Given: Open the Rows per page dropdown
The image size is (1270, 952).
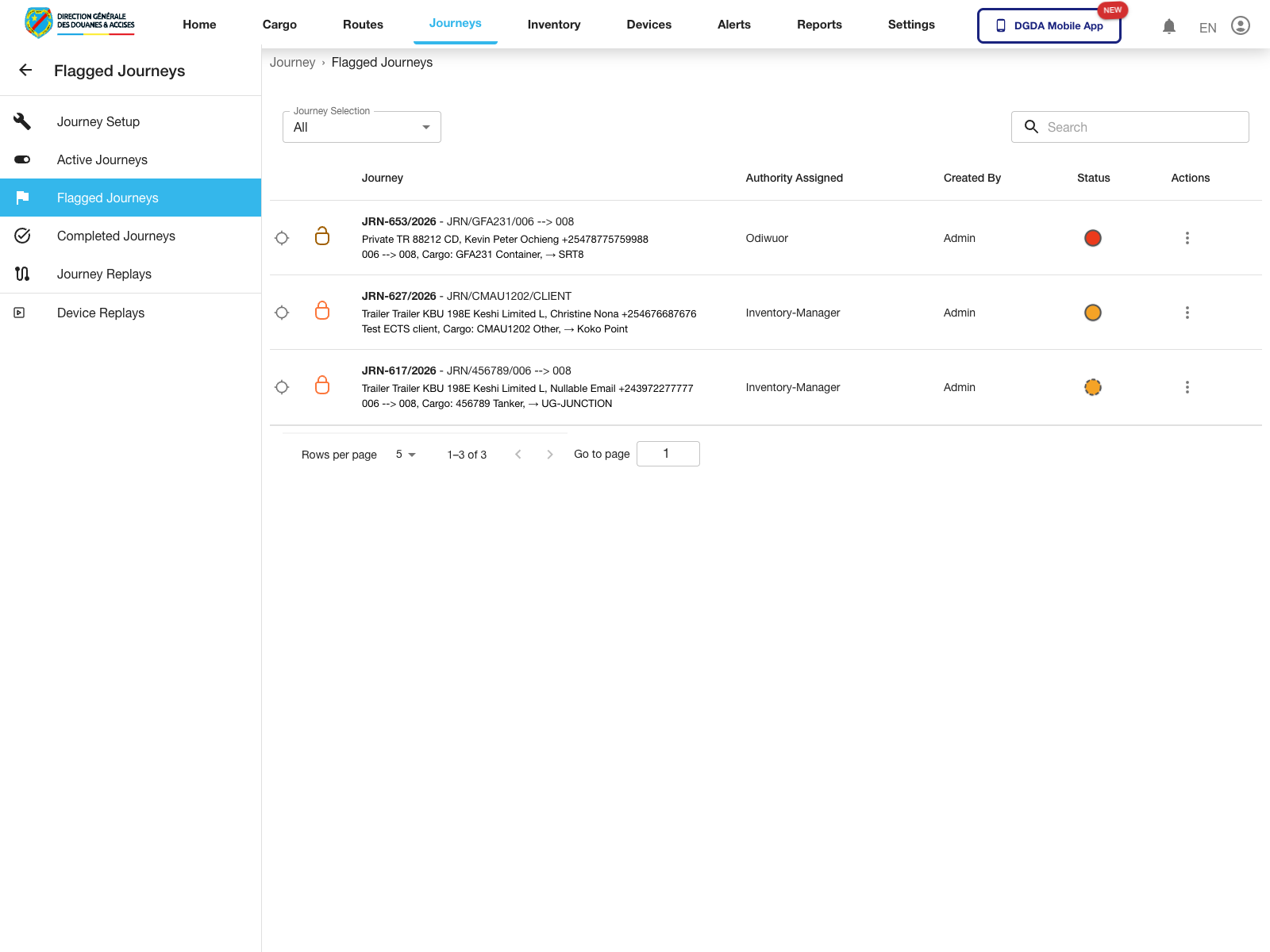Looking at the screenshot, I should click(406, 455).
